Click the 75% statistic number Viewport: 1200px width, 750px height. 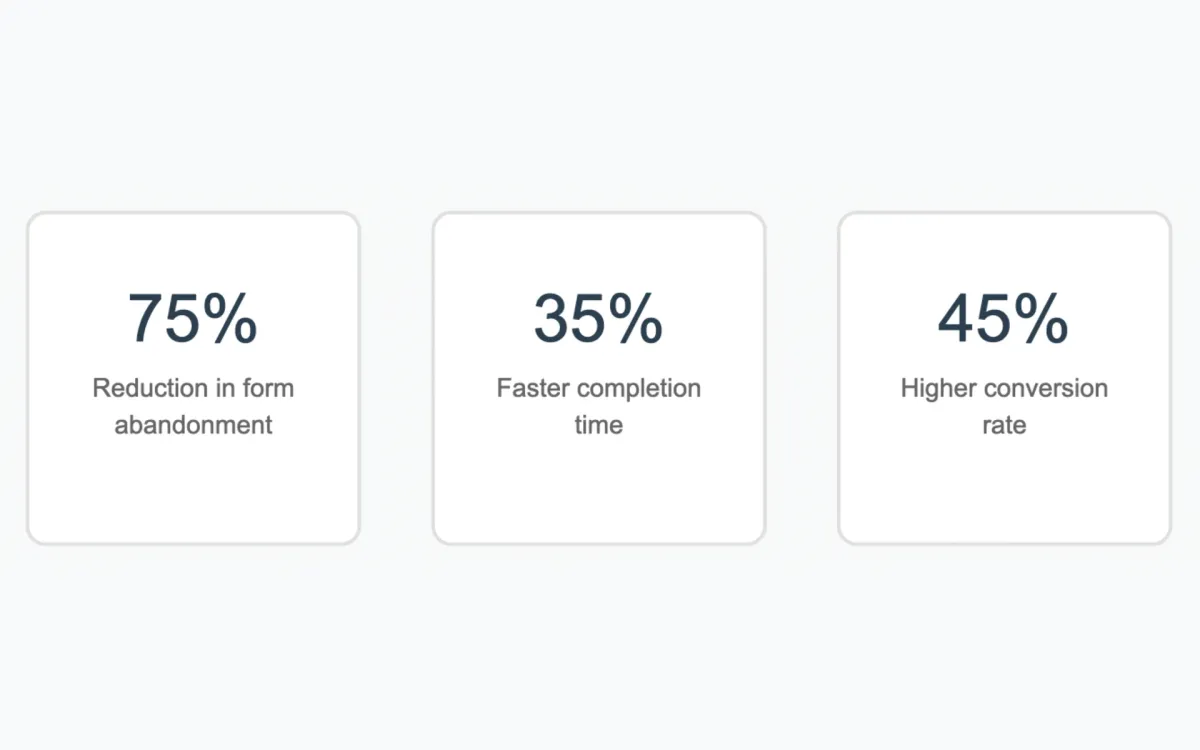point(192,319)
